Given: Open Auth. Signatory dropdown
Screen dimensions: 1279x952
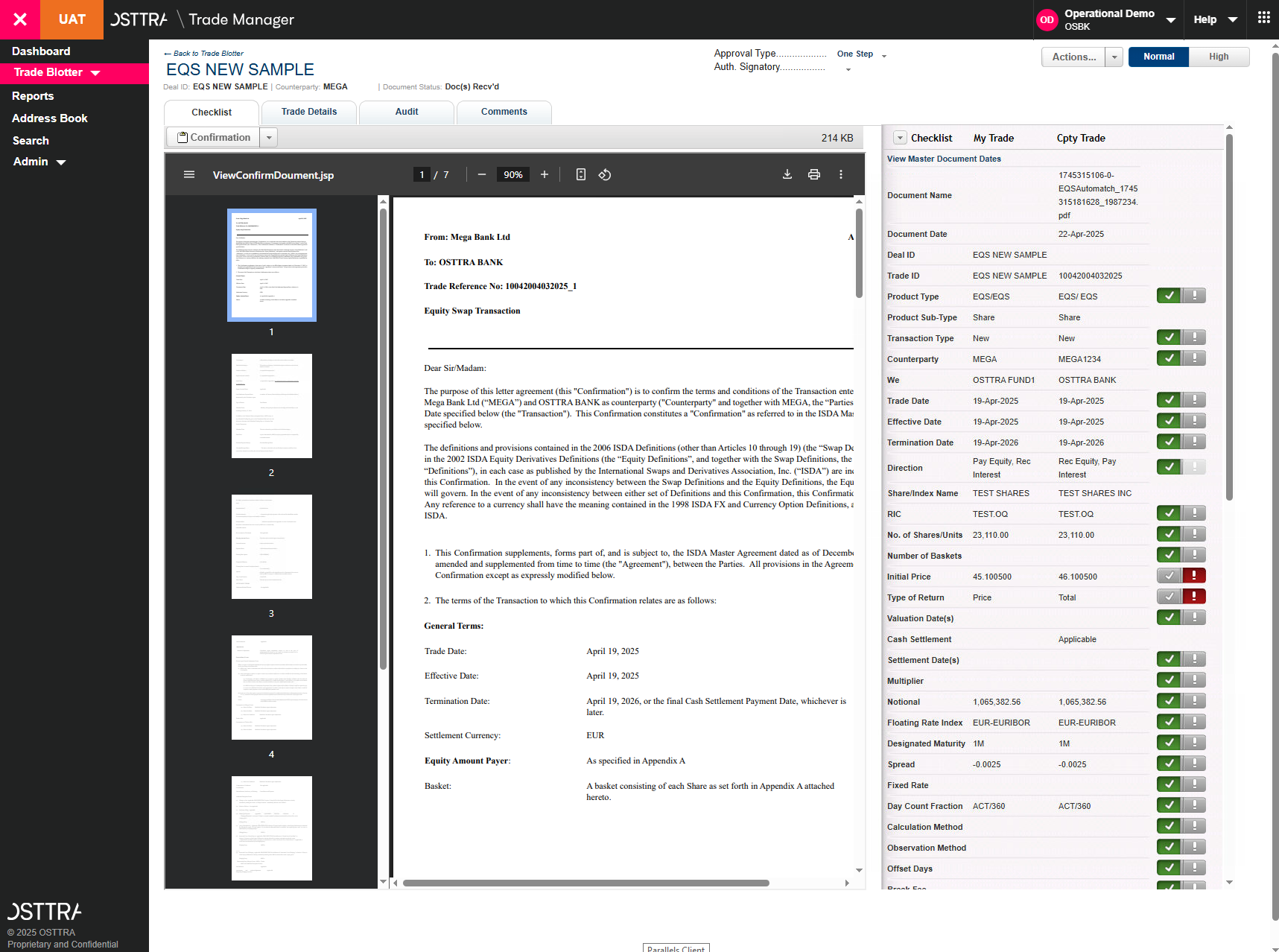Looking at the screenshot, I should coord(848,69).
